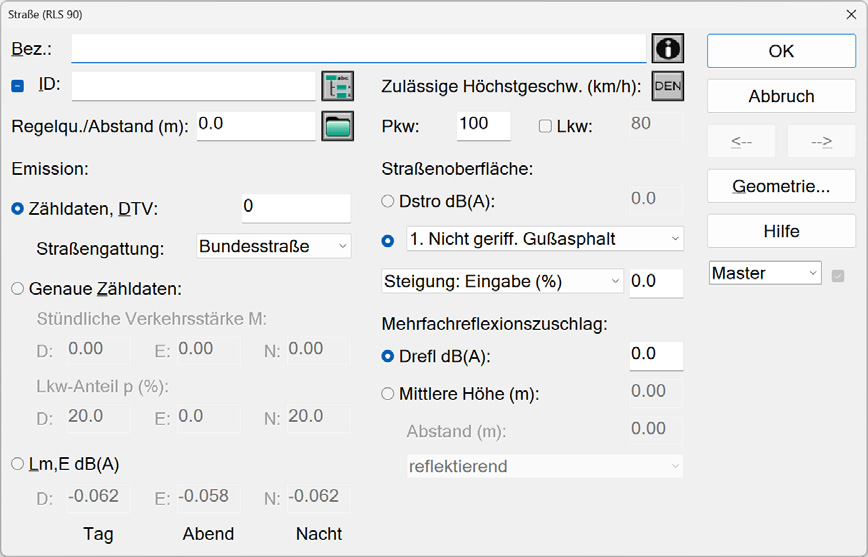The image size is (868, 557).
Task: Click the Regelqu./Abstand value field
Action: click(256, 126)
